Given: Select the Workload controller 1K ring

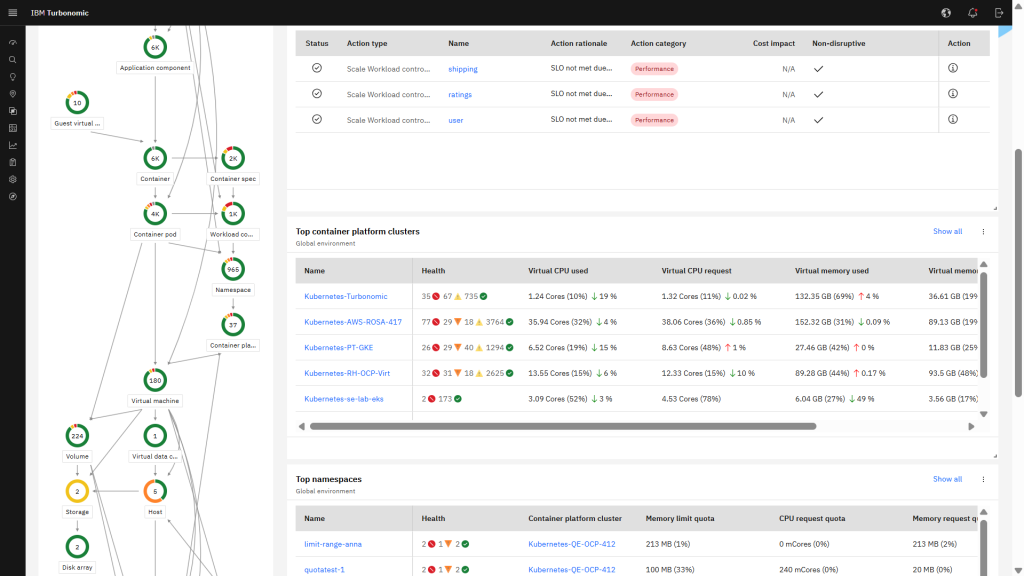Looking at the screenshot, I should point(232,214).
